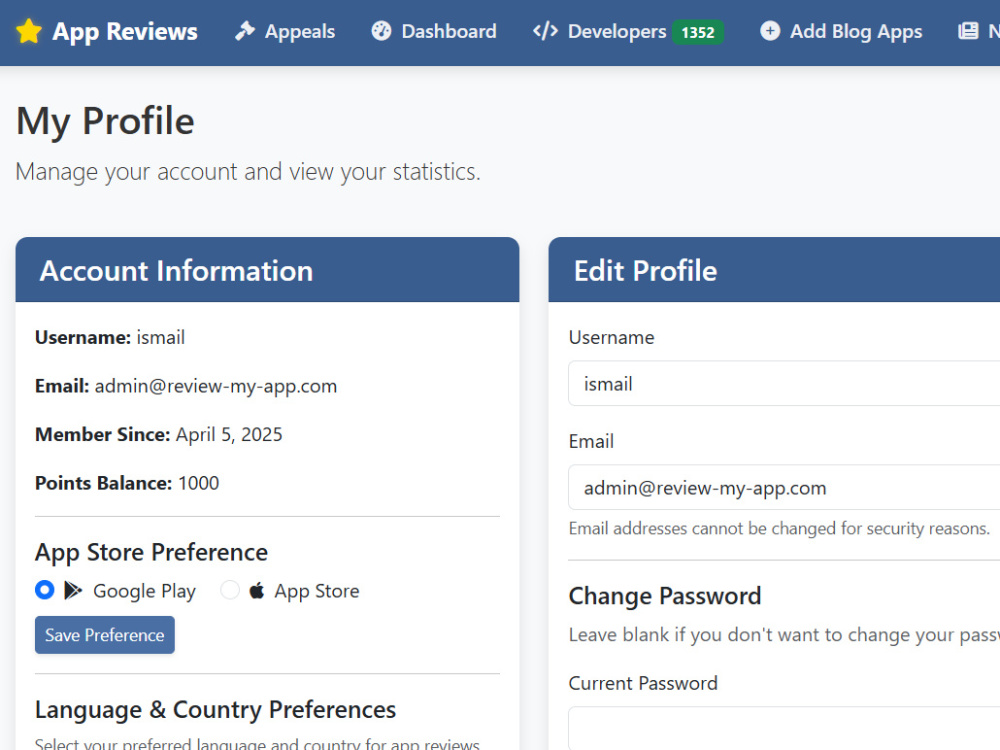Image resolution: width=1000 pixels, height=750 pixels.
Task: Click 'Manage your account and view your statistics' subtitle
Action: pos(248,172)
